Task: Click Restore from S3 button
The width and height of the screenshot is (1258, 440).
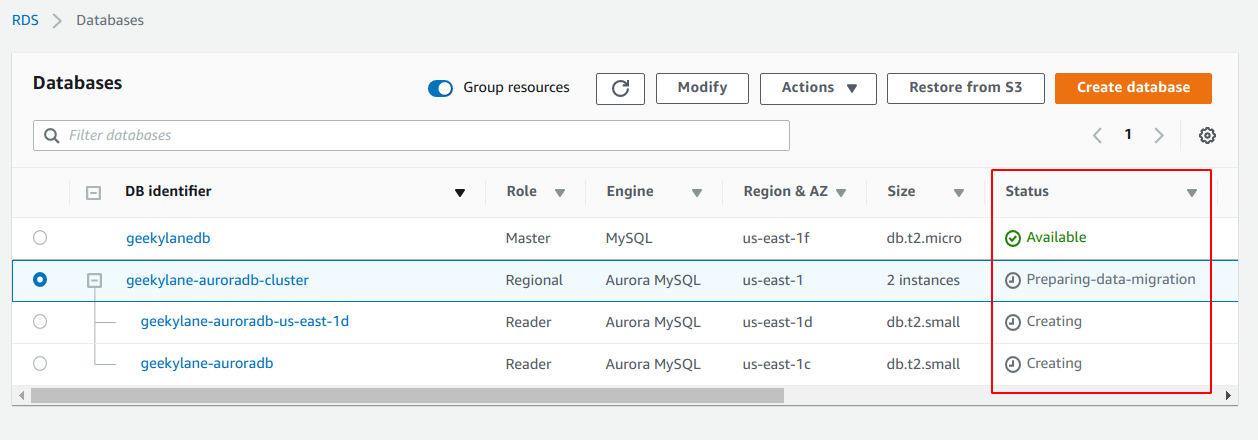Action: tap(966, 88)
